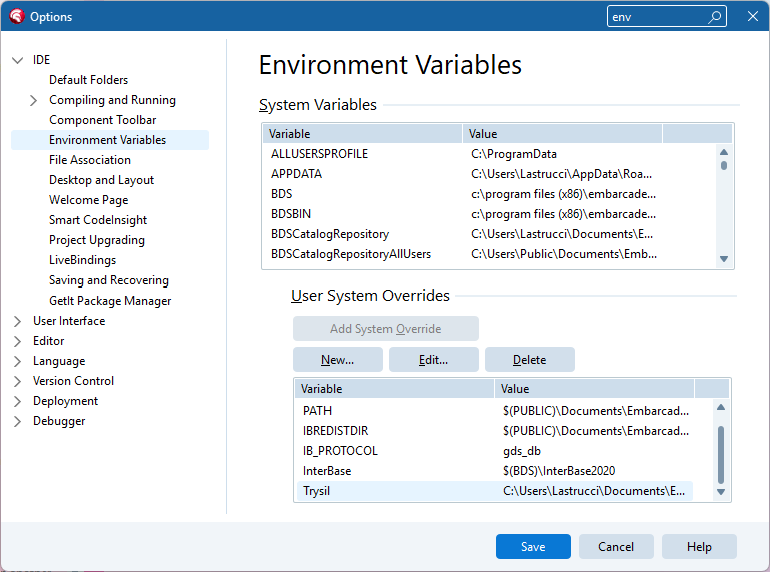770x572 pixels.
Task: Open the Welcome Page settings
Action: [x=88, y=200]
